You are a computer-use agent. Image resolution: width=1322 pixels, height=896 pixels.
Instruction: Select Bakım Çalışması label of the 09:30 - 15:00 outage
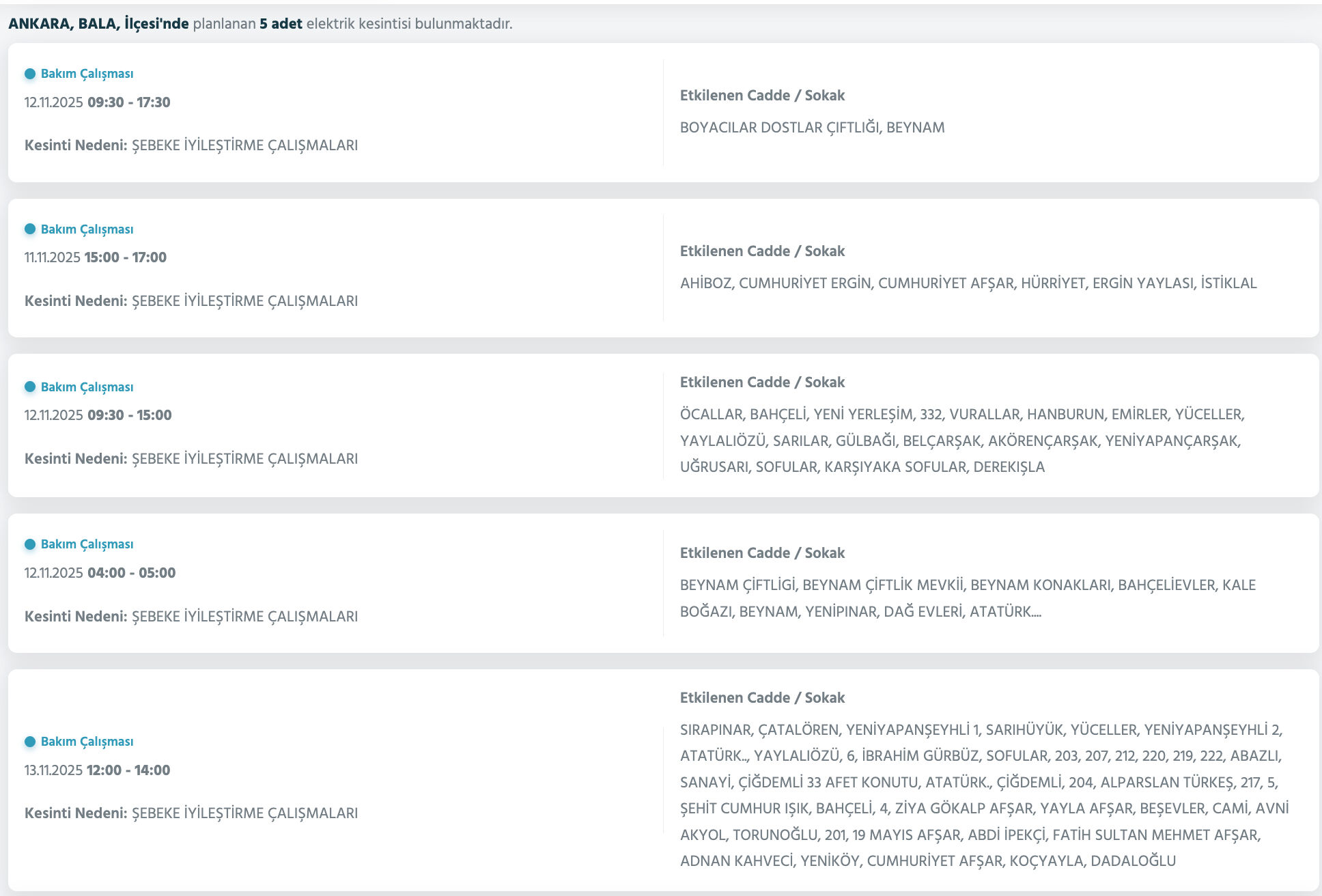point(87,387)
